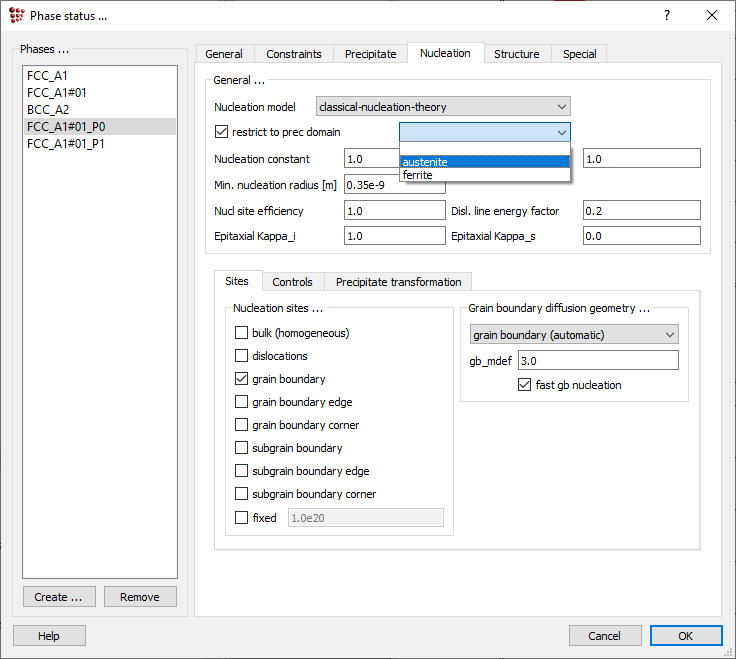Switch to the Precipitate tab
The image size is (736, 659).
371,54
